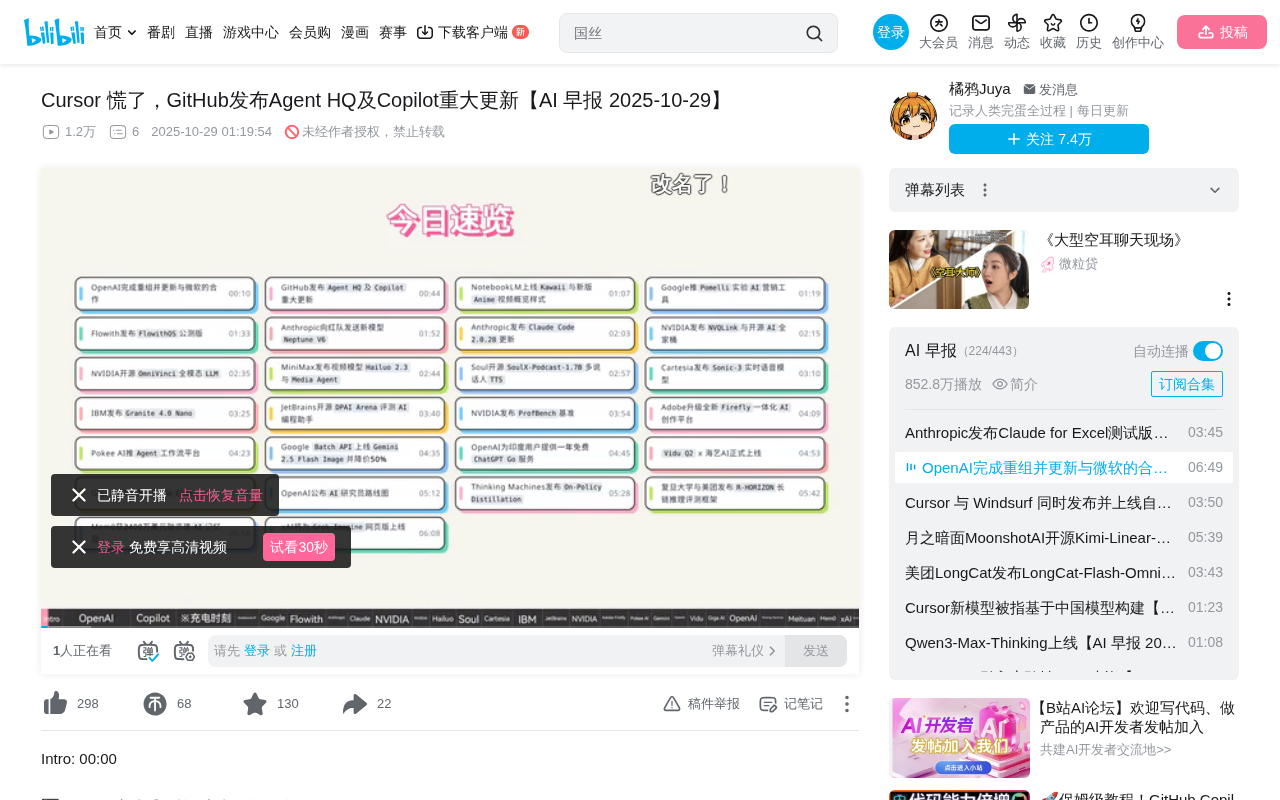This screenshot has width=1280, height=800.
Task: Expand 弹幕礼仪 arrow
Action: (x=772, y=651)
